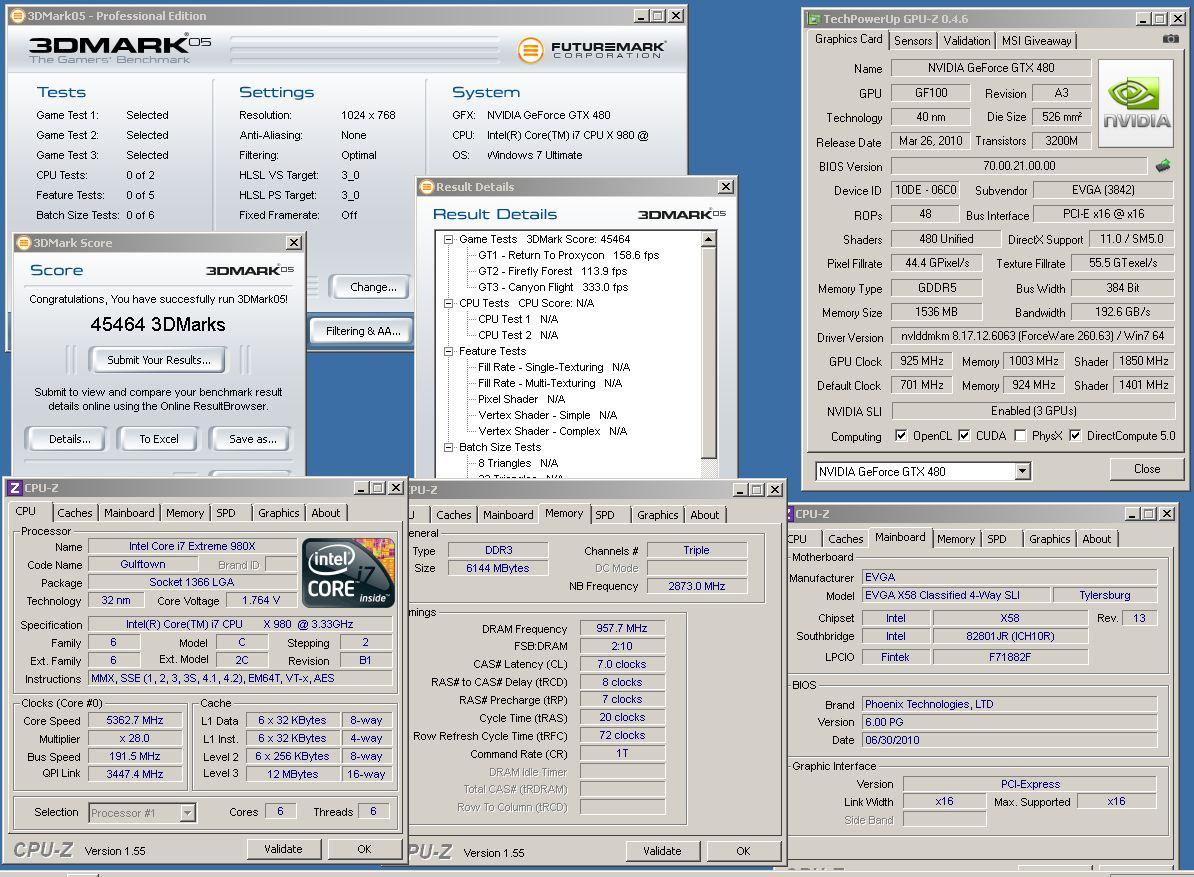Click the Filtering & AA button
1194x877 pixels.
pyautogui.click(x=362, y=331)
